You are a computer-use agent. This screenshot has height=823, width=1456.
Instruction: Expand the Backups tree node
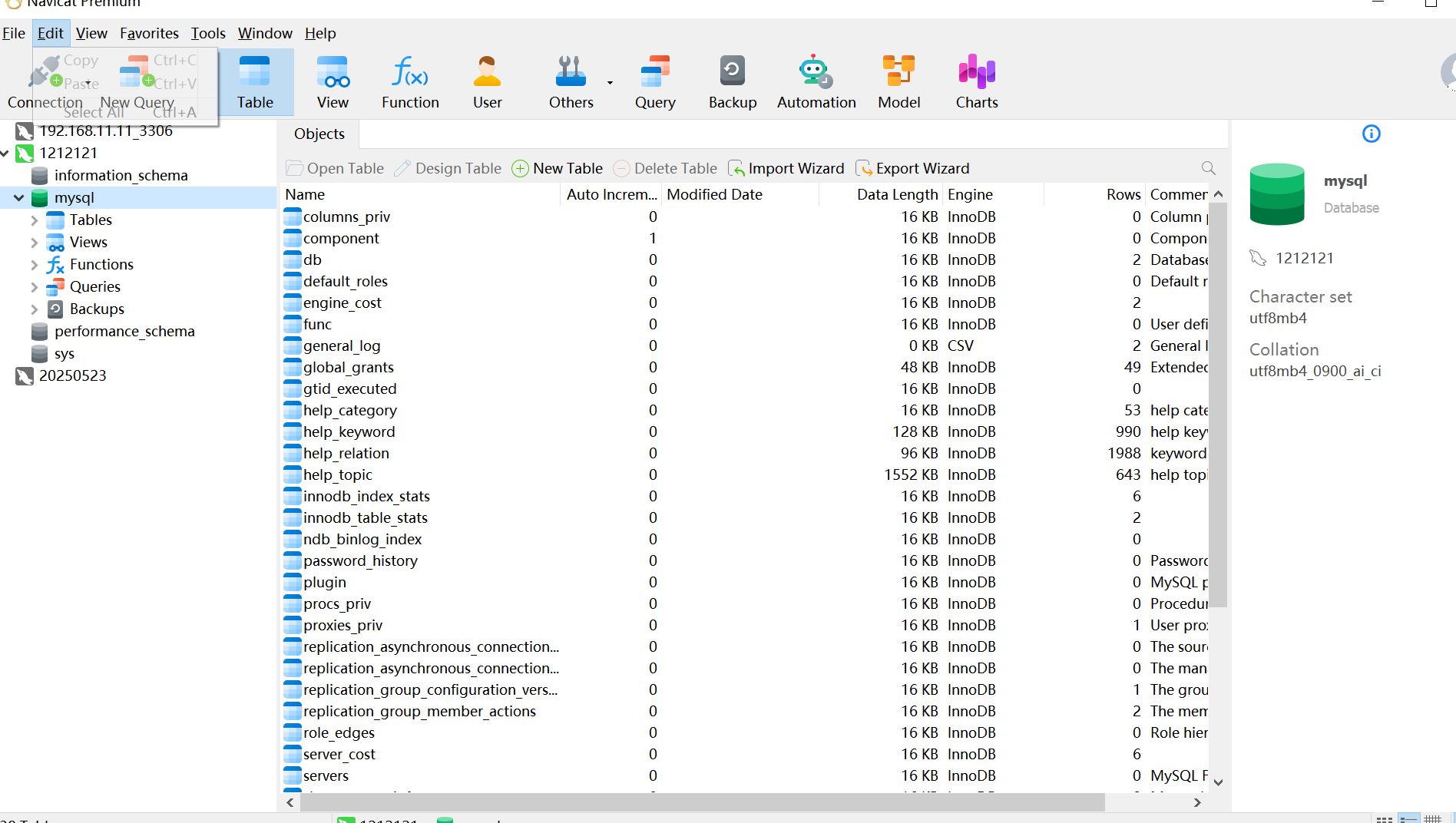pyautogui.click(x=35, y=309)
